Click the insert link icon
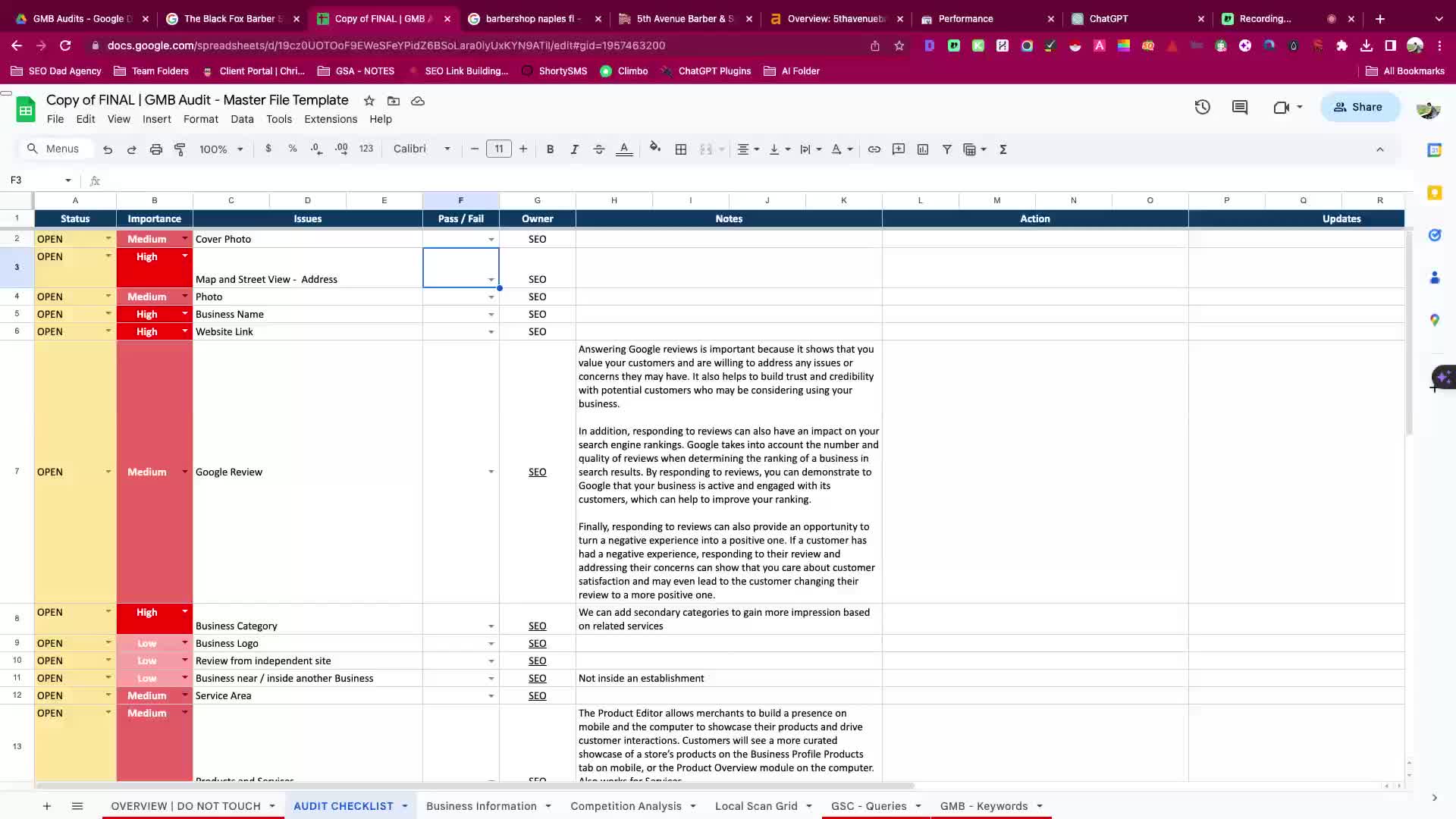The height and width of the screenshot is (819, 1456). click(x=874, y=149)
